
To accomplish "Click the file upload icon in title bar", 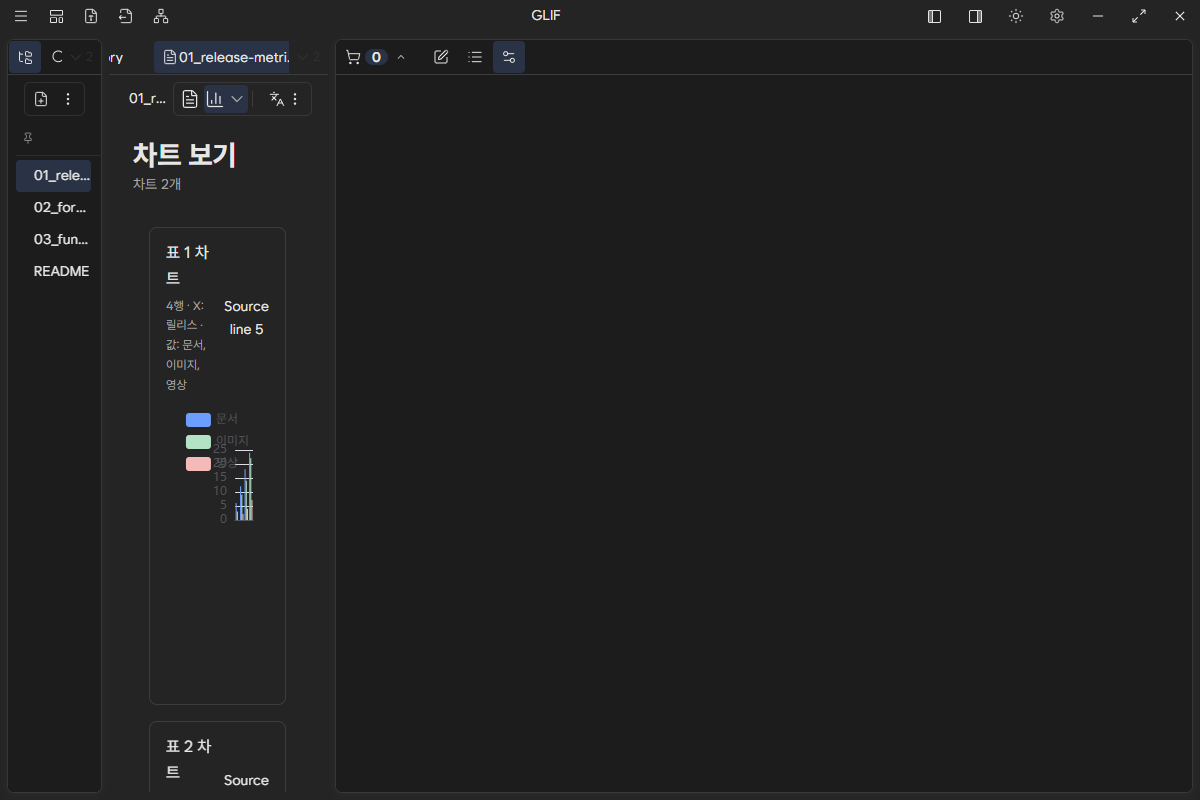I will (91, 16).
